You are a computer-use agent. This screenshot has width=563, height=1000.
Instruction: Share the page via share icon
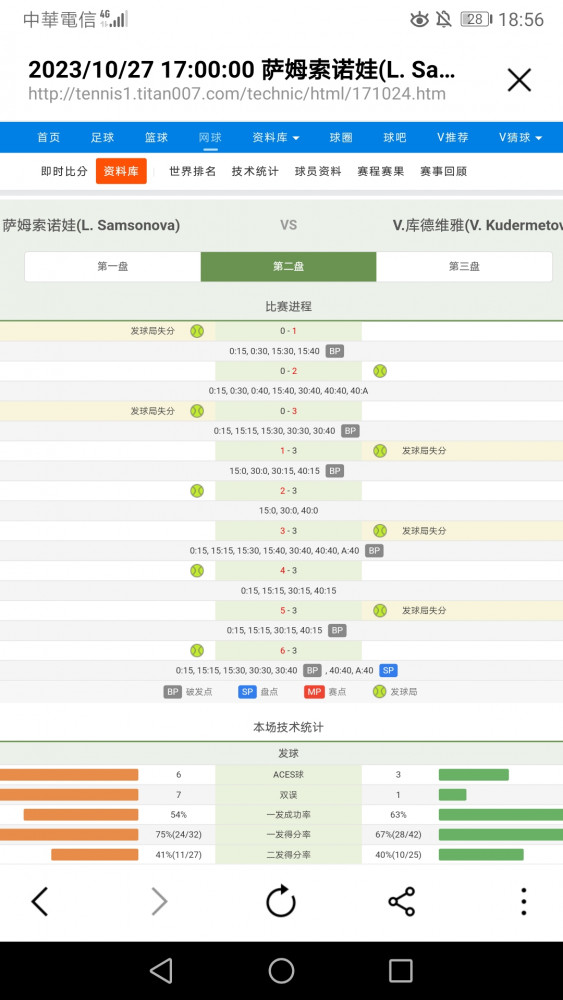(402, 902)
